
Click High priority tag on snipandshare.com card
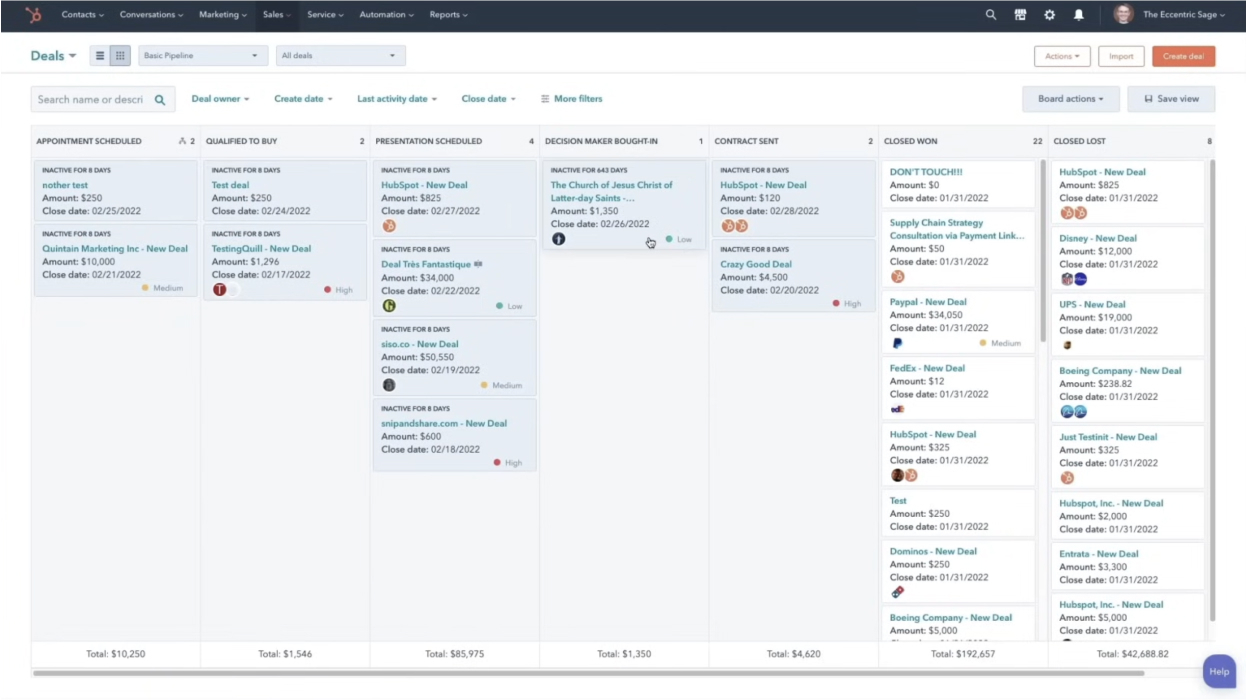point(508,463)
